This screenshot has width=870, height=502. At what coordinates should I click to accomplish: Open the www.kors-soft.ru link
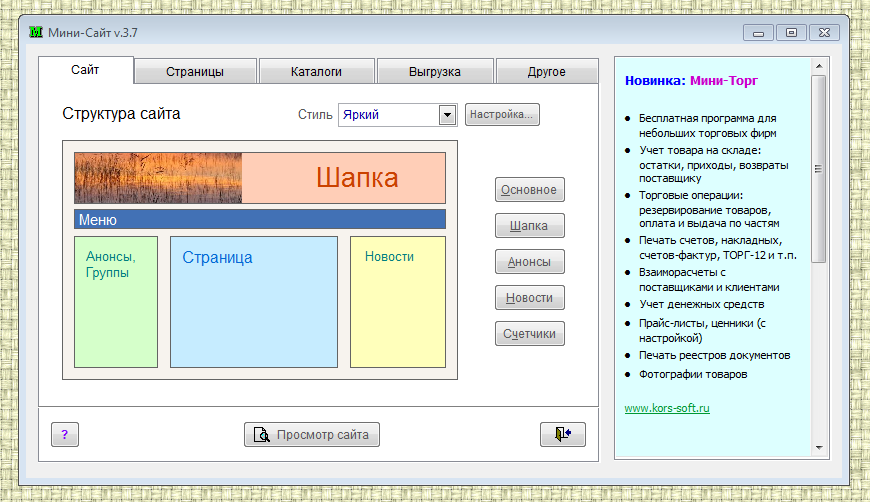point(667,408)
